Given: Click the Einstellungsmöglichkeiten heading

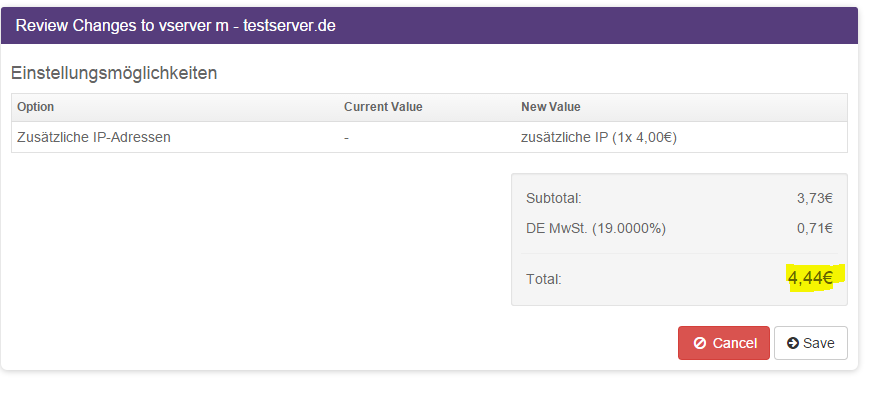Looking at the screenshot, I should [x=114, y=73].
